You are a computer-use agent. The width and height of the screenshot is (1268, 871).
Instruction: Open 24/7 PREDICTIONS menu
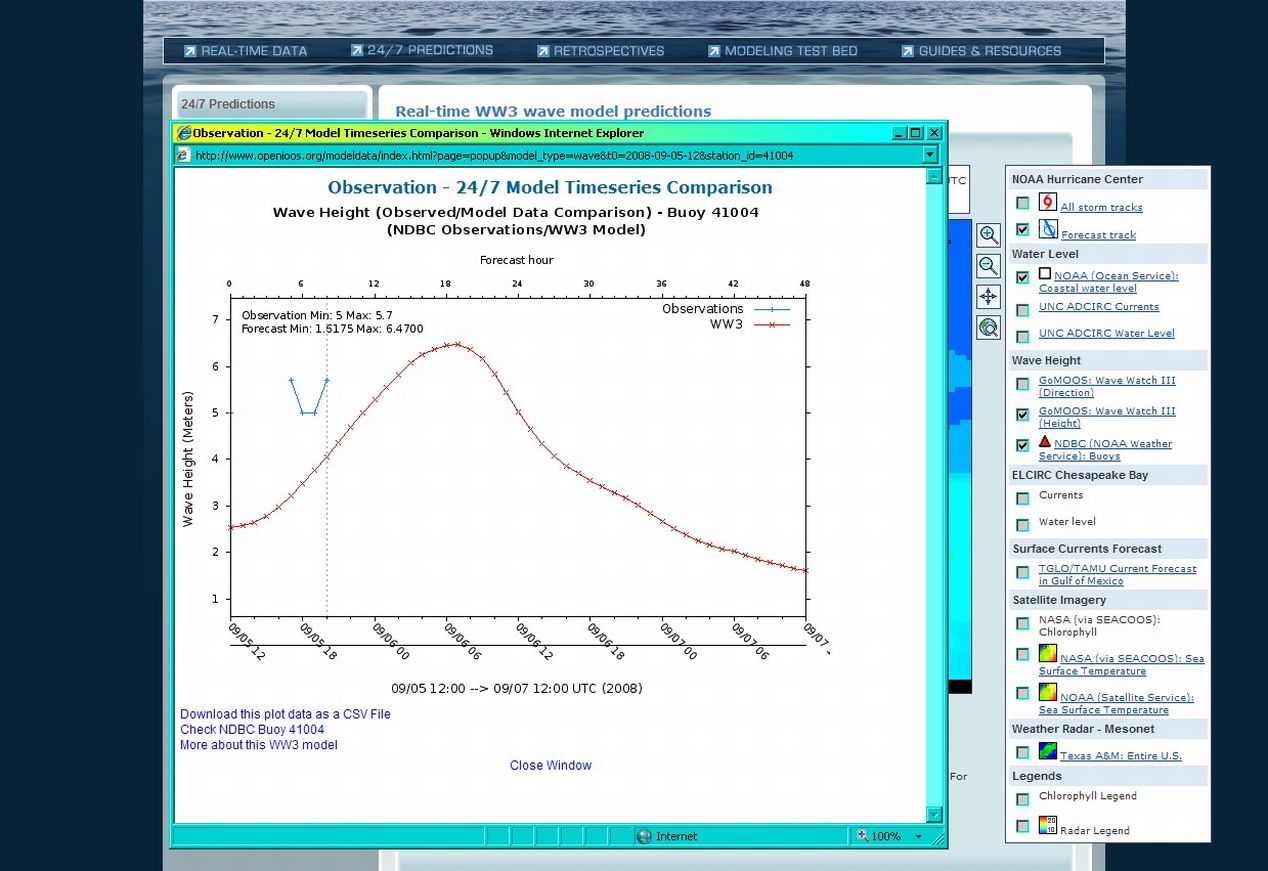pos(430,50)
